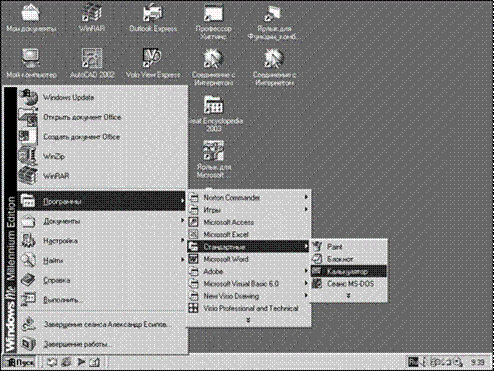Click the Microsoft Excel icon in Programs
Viewport: 494px width, 371px height.
click(x=194, y=234)
